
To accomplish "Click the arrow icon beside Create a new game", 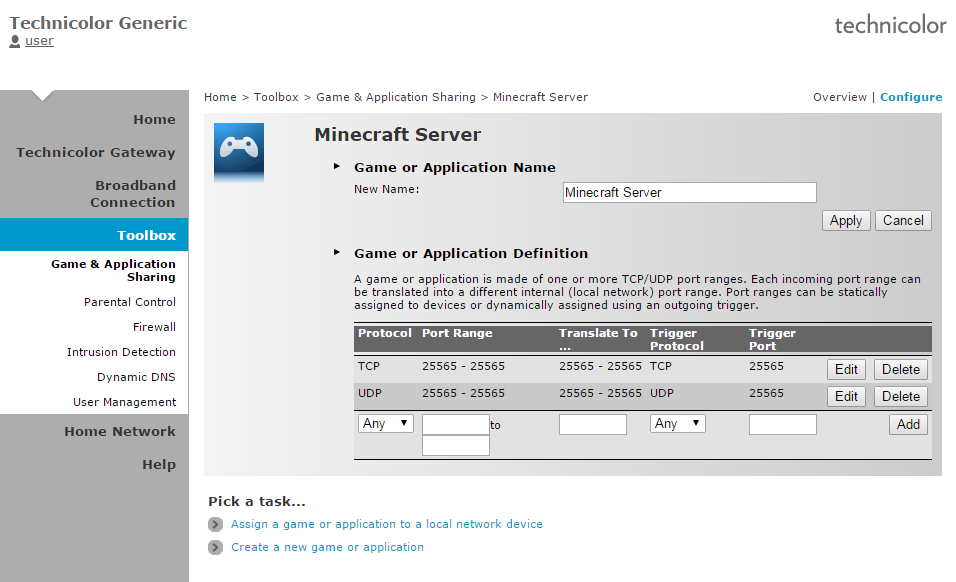I will [215, 547].
